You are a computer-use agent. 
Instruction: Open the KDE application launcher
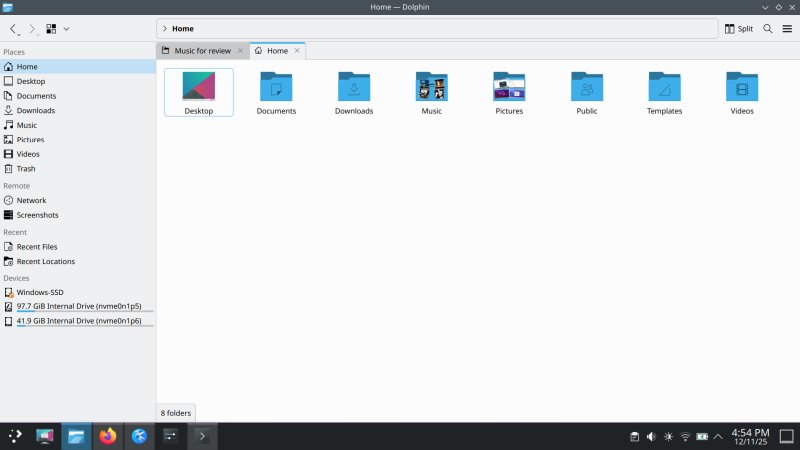click(15, 436)
